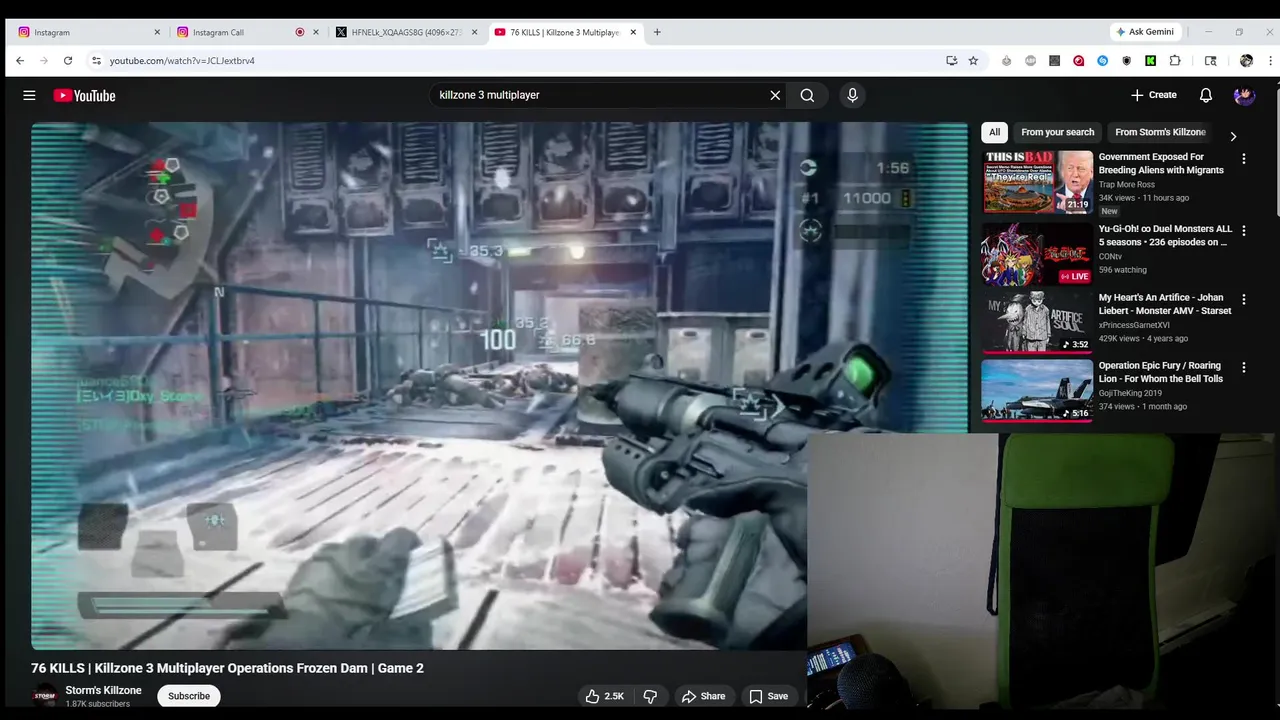Open the Chrome profile avatar
1280x720 pixels.
1246,61
